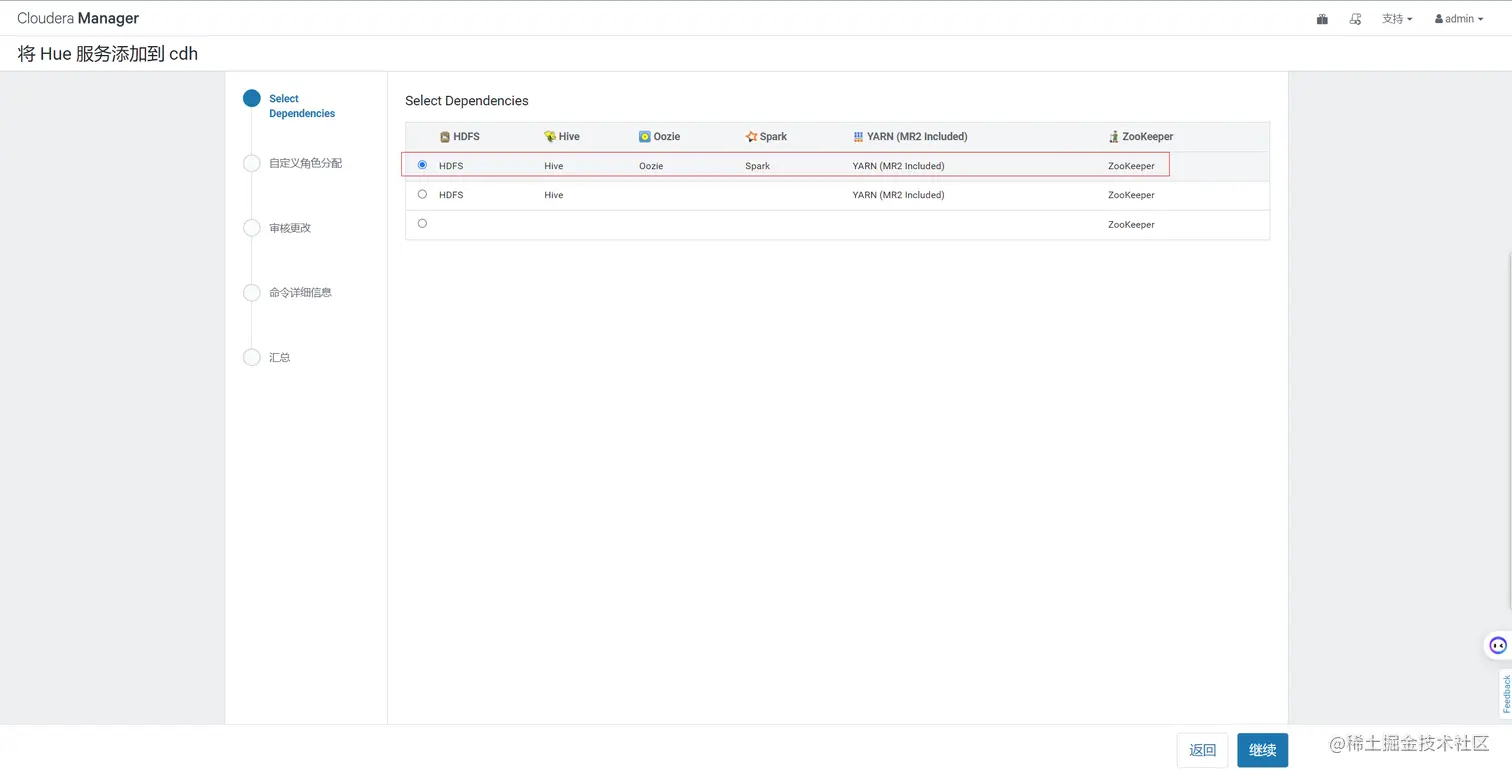Click ZooKeeper cell in third row
The width and height of the screenshot is (1512, 776).
click(1131, 225)
